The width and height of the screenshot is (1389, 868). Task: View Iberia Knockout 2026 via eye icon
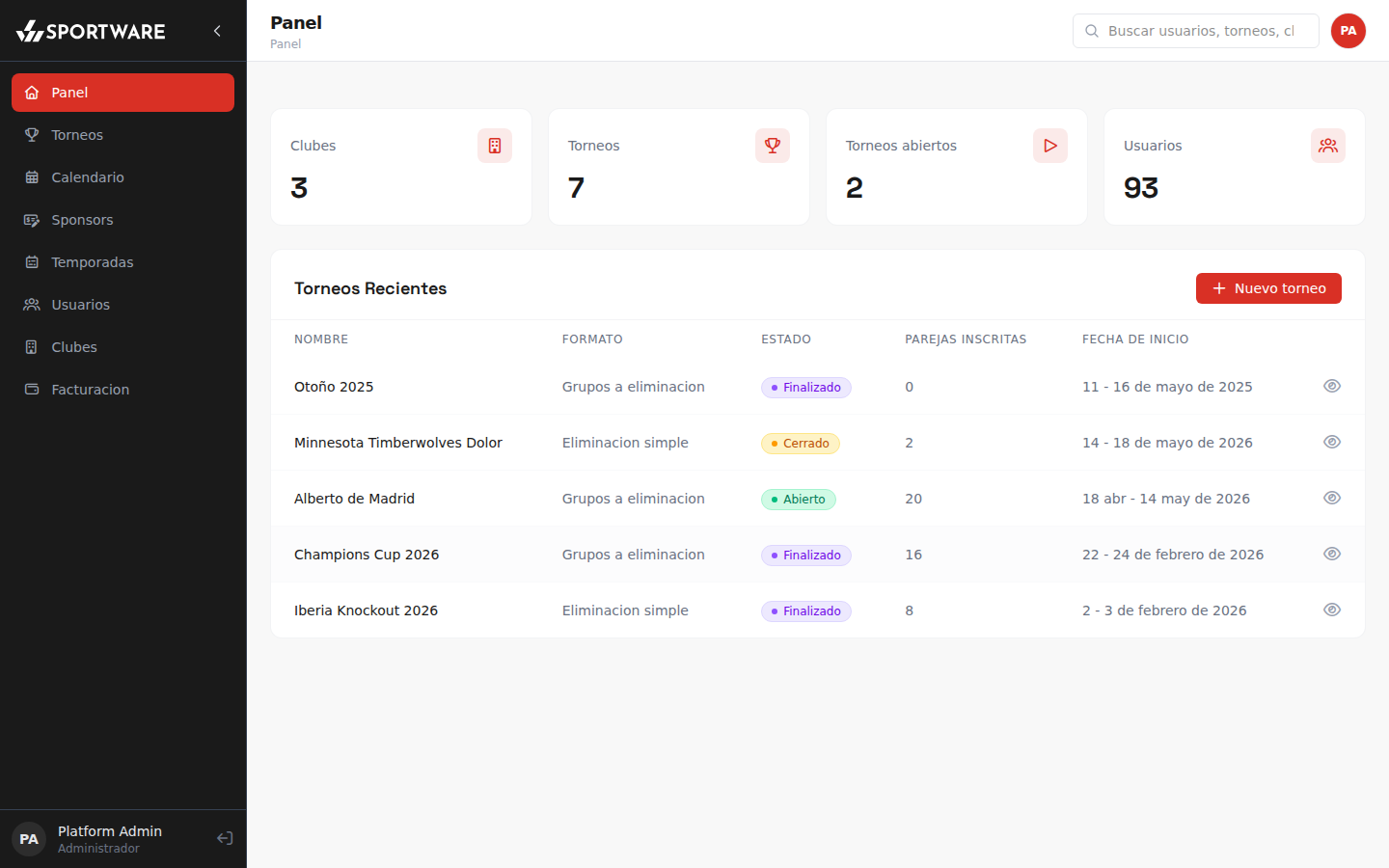point(1332,610)
